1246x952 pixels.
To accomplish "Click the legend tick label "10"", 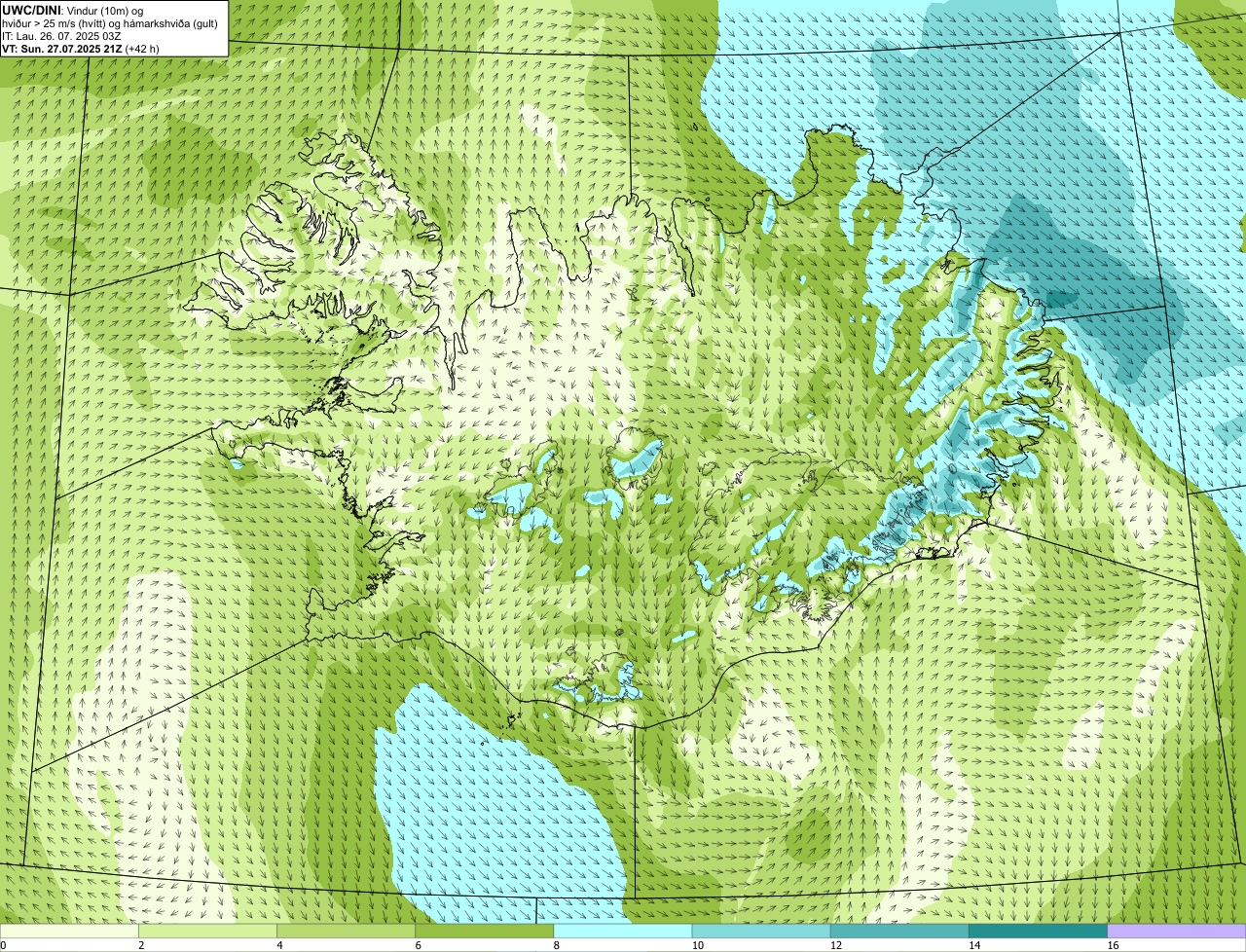I will (x=698, y=945).
